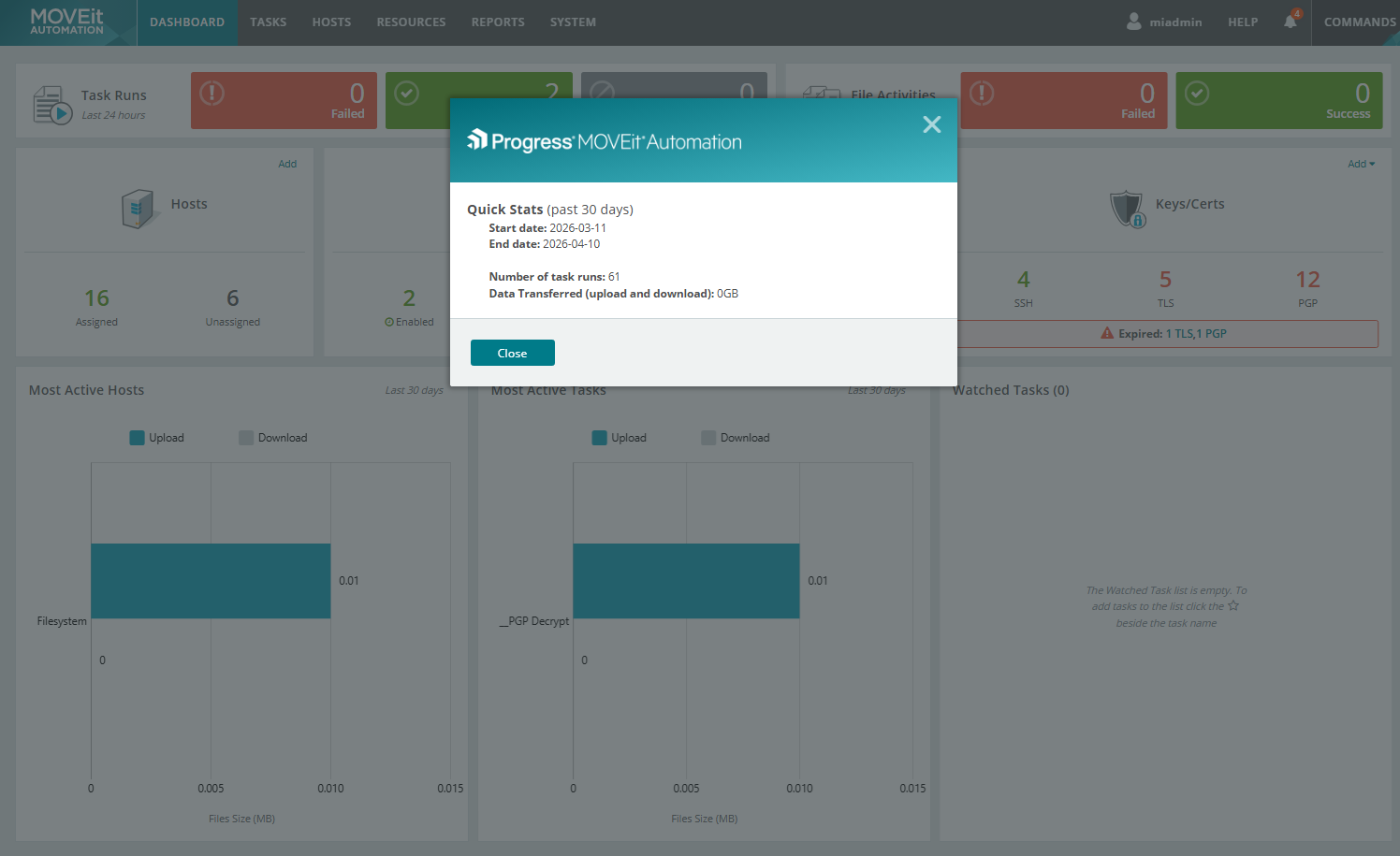The height and width of the screenshot is (856, 1400).
Task: Click the Add link in Hosts panel
Action: [x=287, y=164]
